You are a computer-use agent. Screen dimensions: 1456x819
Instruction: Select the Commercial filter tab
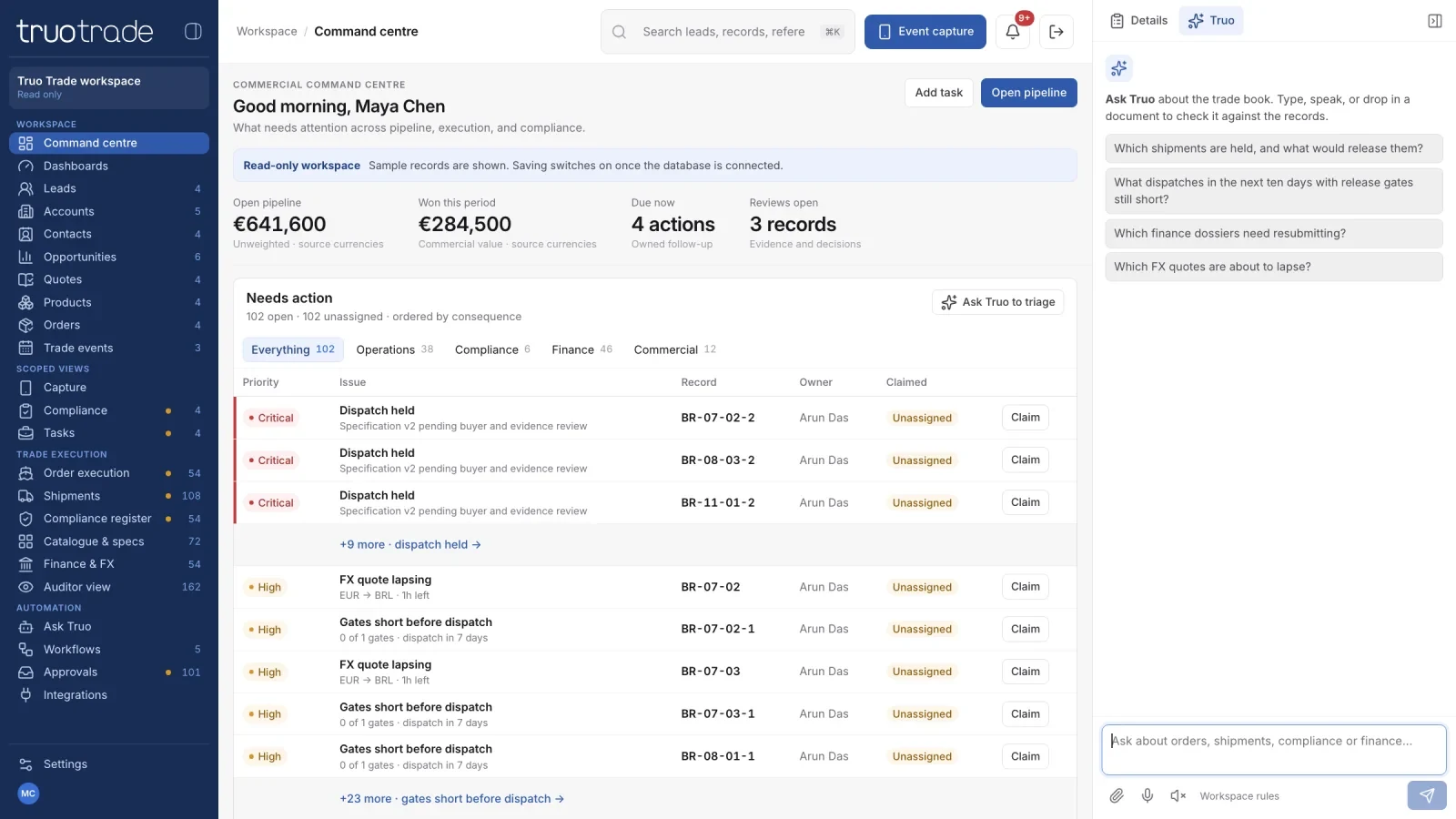pos(675,349)
